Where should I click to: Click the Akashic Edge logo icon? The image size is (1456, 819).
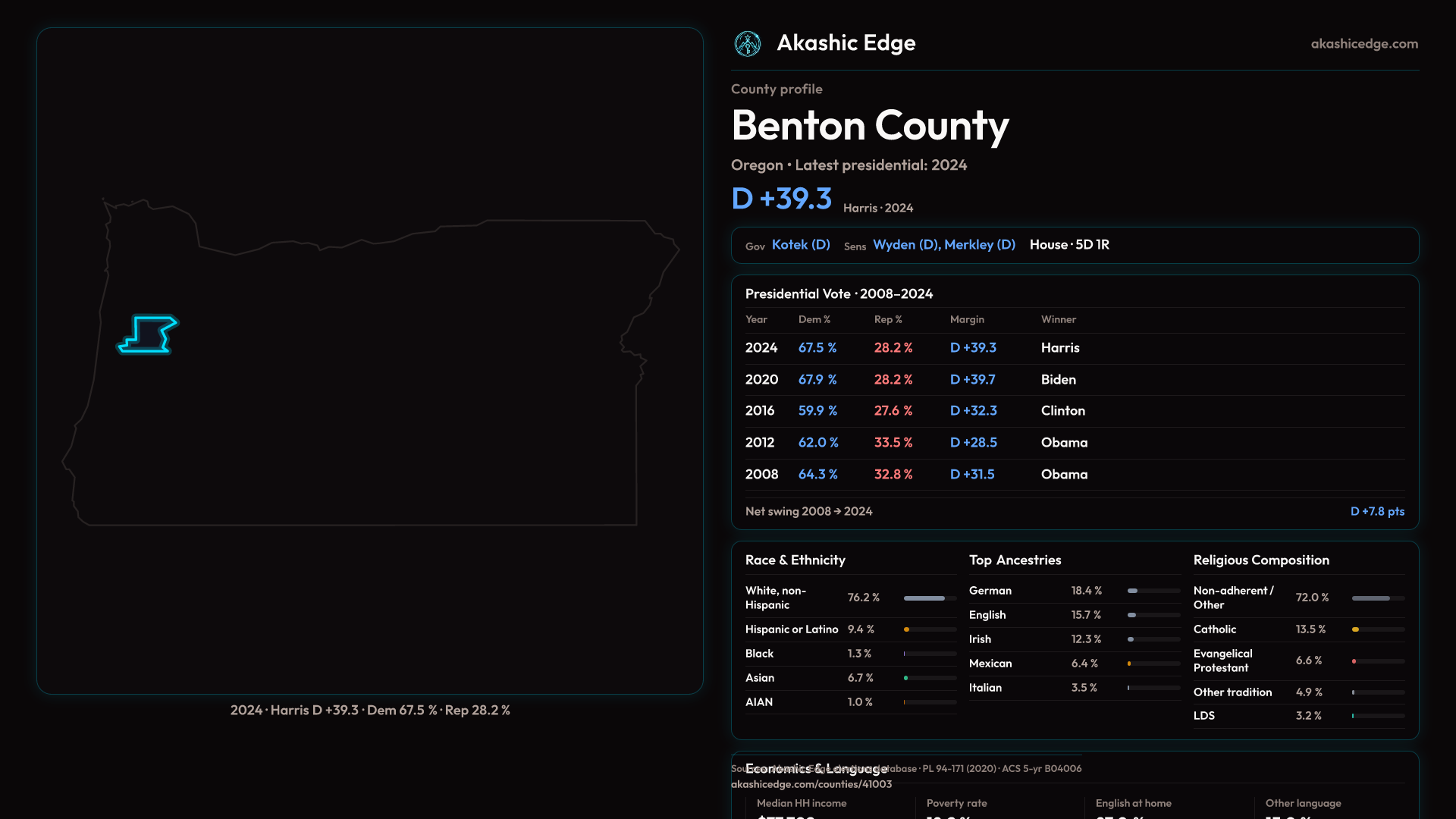tap(747, 44)
